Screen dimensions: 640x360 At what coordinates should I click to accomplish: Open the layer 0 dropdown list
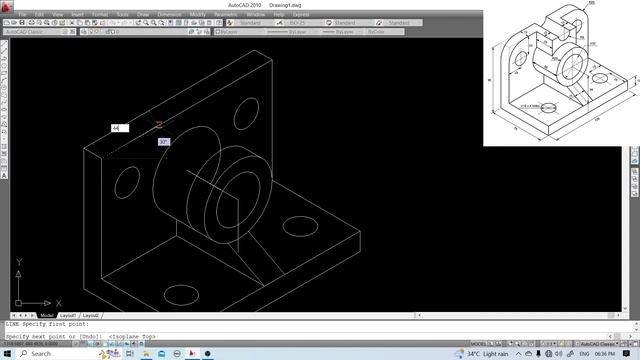pyautogui.click(x=139, y=31)
